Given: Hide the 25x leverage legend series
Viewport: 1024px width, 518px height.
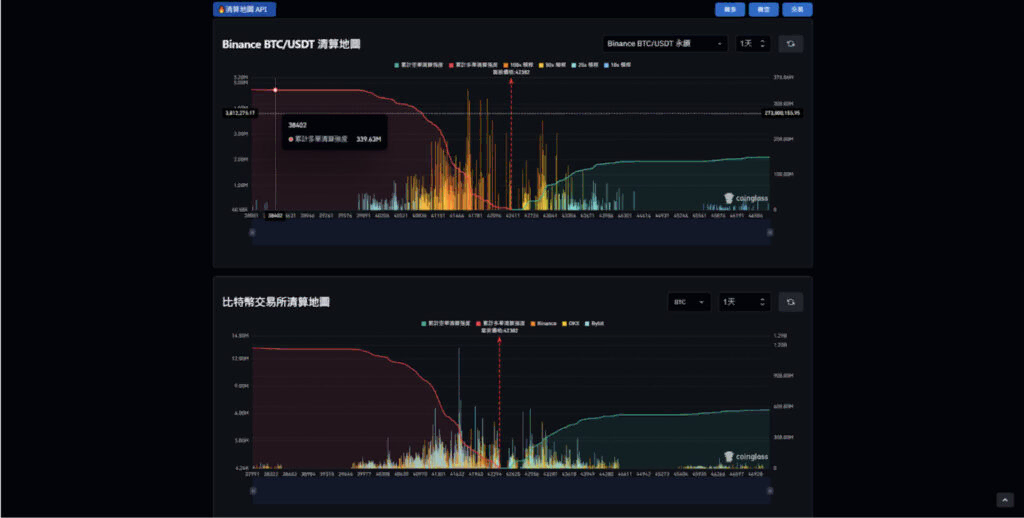Looking at the screenshot, I should point(585,63).
